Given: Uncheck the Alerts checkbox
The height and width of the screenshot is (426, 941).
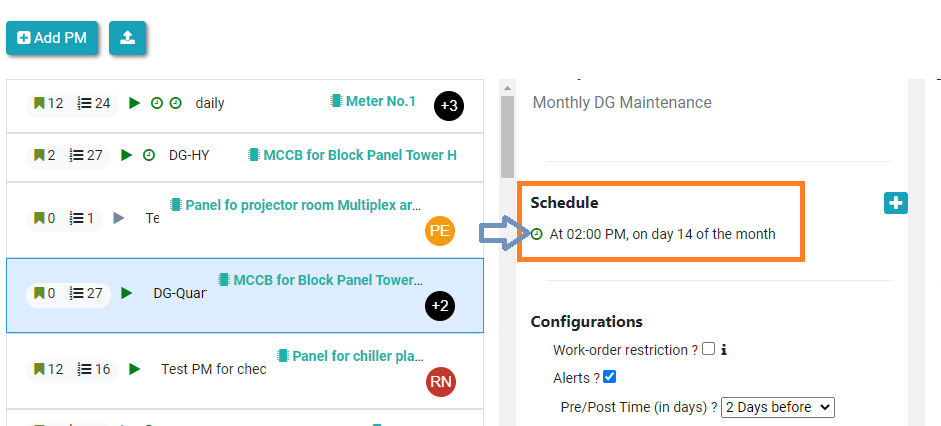Looking at the screenshot, I should [x=610, y=377].
